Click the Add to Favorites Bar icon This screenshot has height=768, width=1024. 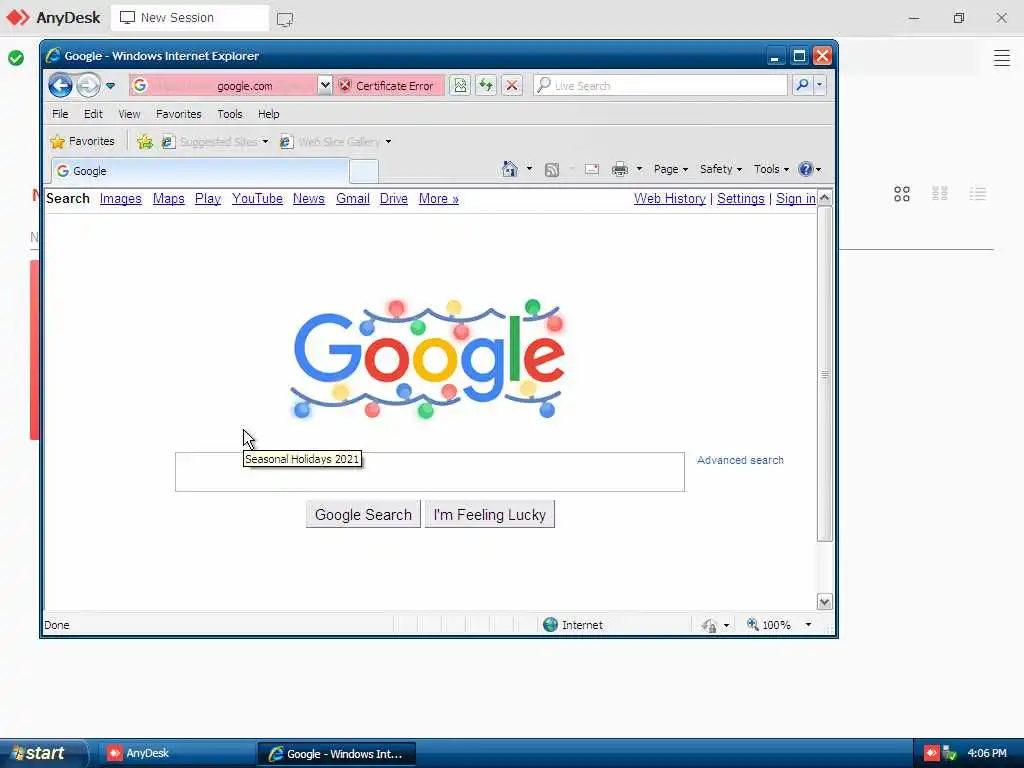[145, 141]
